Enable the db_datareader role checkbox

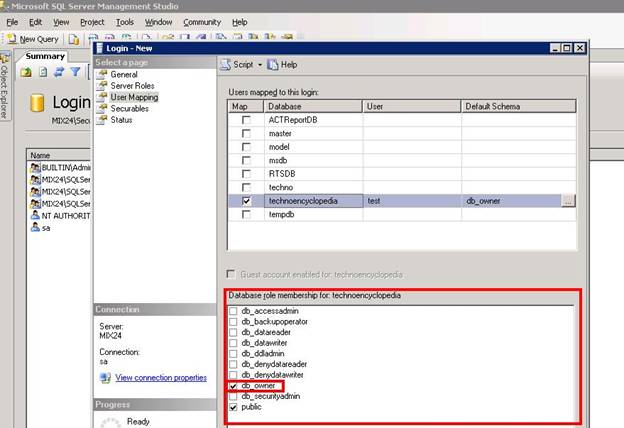click(233, 332)
